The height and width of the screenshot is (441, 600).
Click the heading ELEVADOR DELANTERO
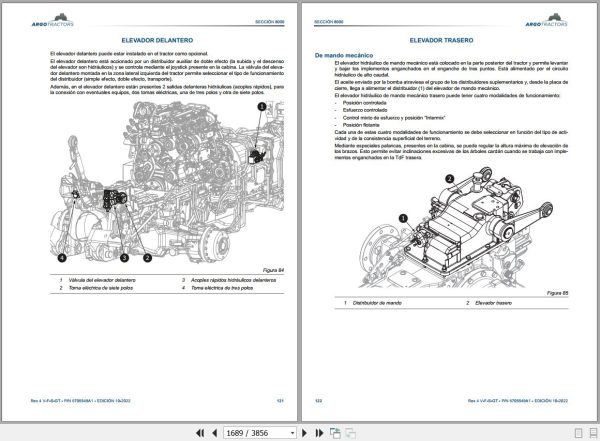(x=157, y=40)
